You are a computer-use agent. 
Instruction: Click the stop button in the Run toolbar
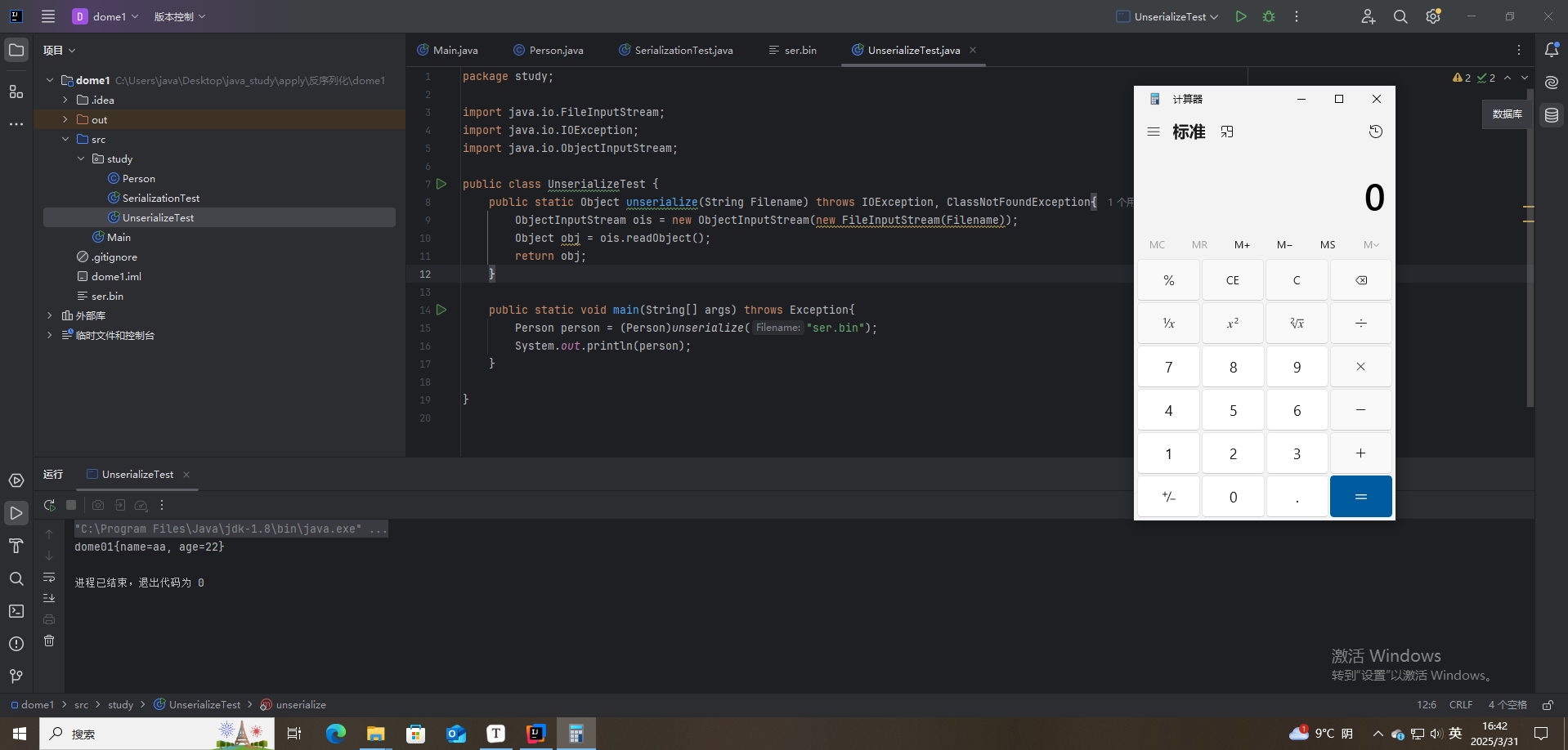pyautogui.click(x=71, y=506)
